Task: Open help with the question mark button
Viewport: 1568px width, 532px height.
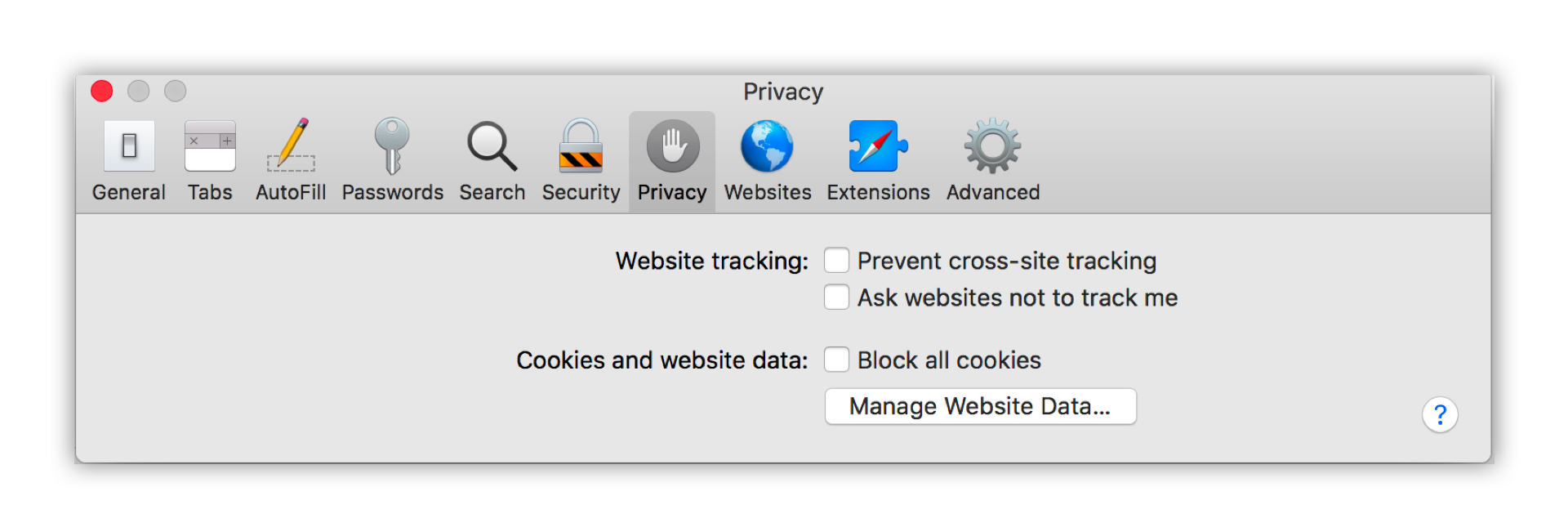Action: (x=1440, y=415)
